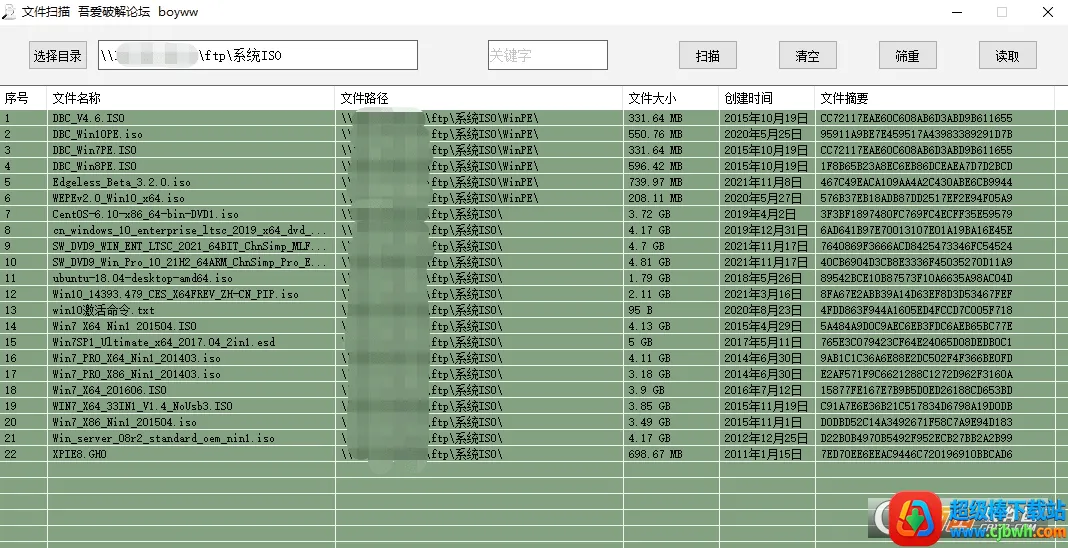The height and width of the screenshot is (548, 1068).
Task: Clear results using the 清空 button
Action: [807, 55]
